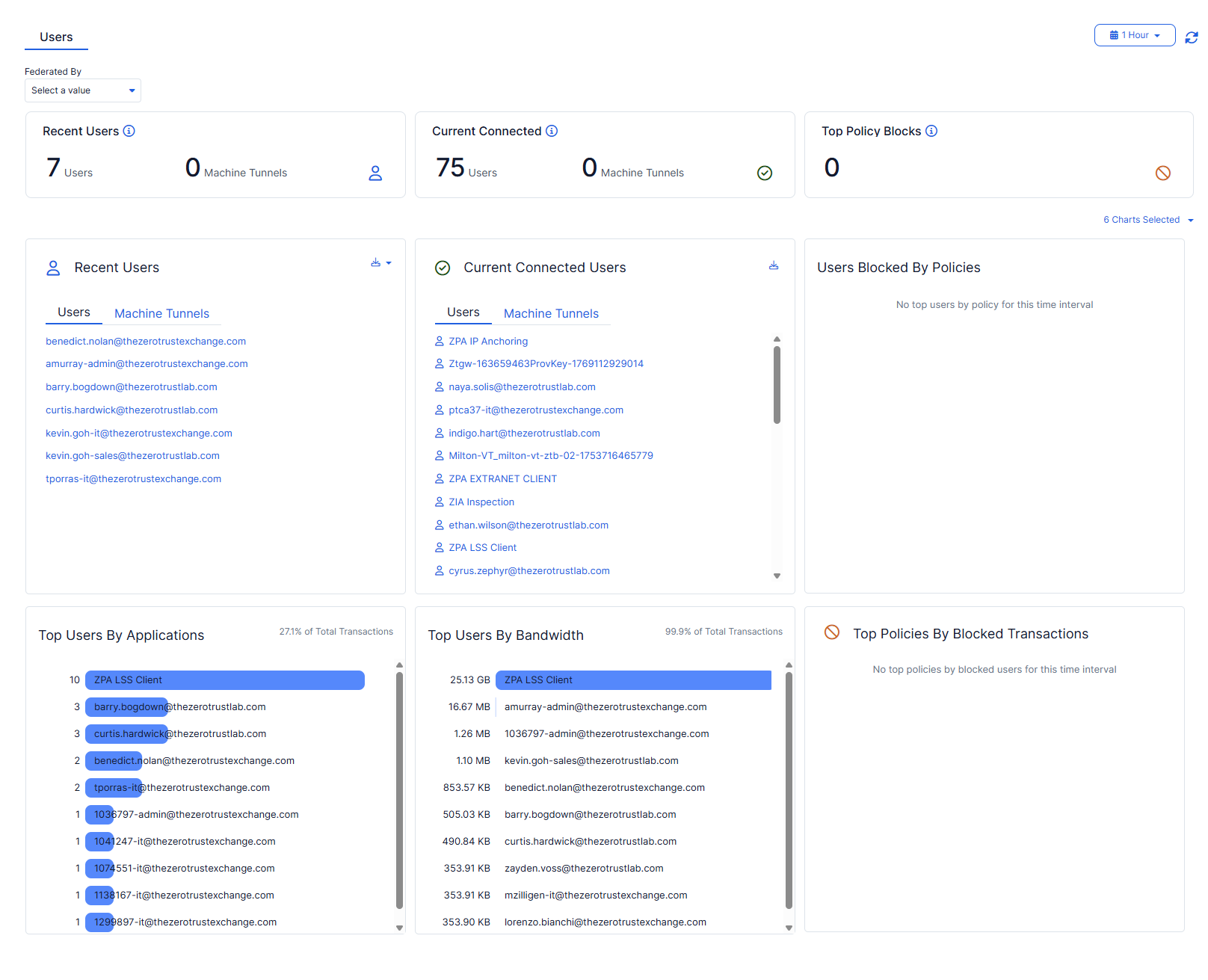This screenshot has height=980, width=1208.
Task: Click the Current Connected Users list scrollbar
Action: tap(777, 385)
